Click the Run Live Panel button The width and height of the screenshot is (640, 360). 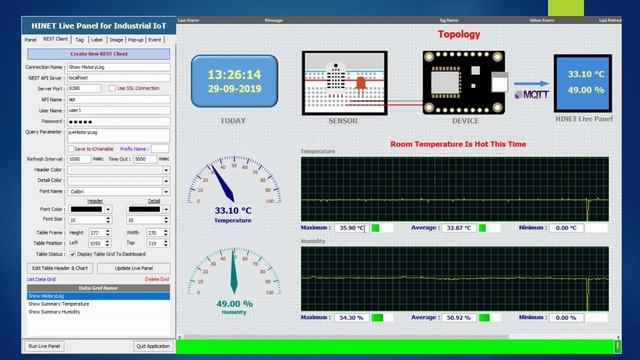(44, 346)
